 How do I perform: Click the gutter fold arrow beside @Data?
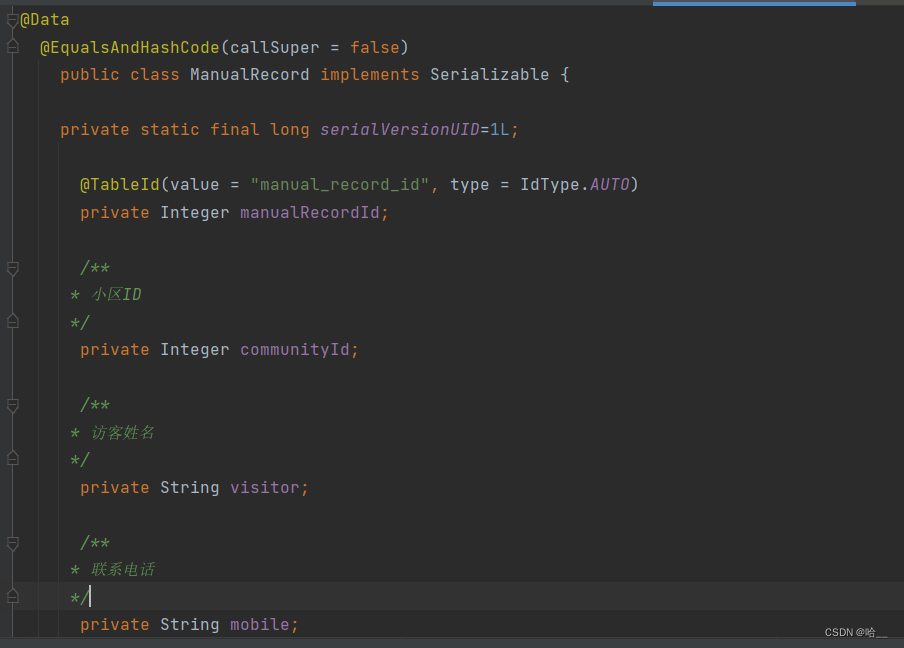(12, 19)
